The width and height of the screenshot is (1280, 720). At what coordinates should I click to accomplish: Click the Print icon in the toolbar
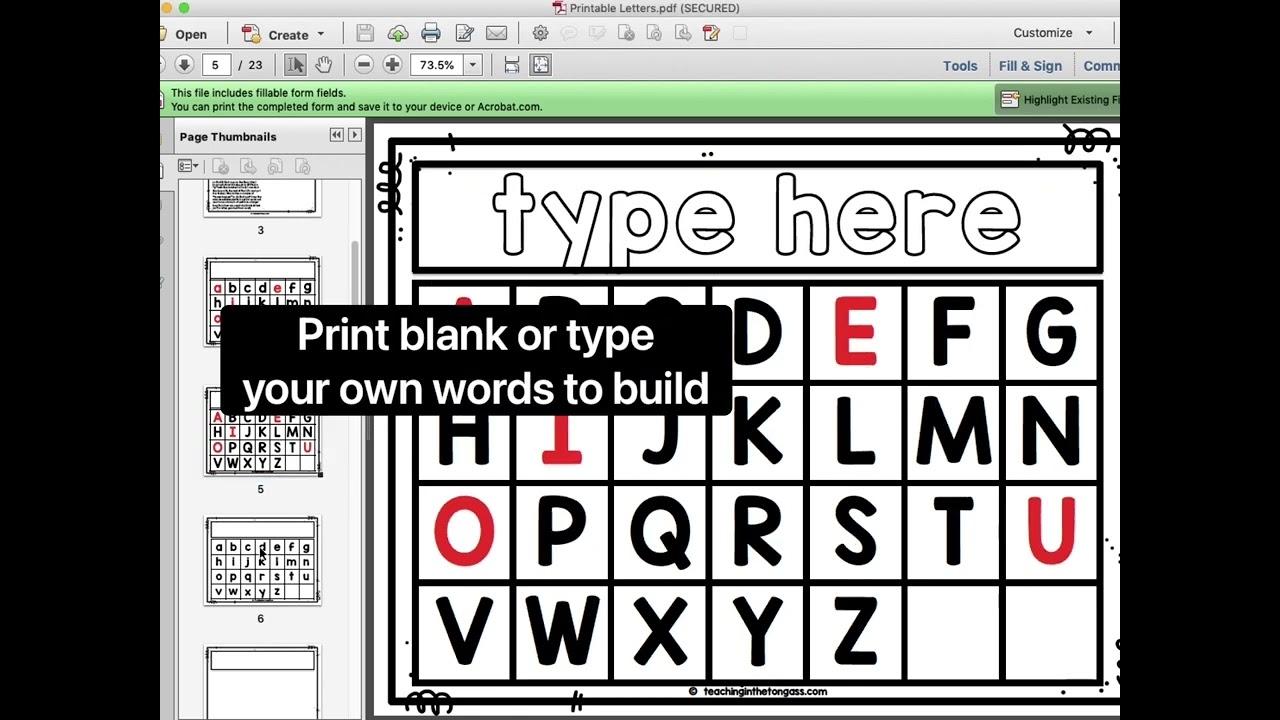(431, 33)
